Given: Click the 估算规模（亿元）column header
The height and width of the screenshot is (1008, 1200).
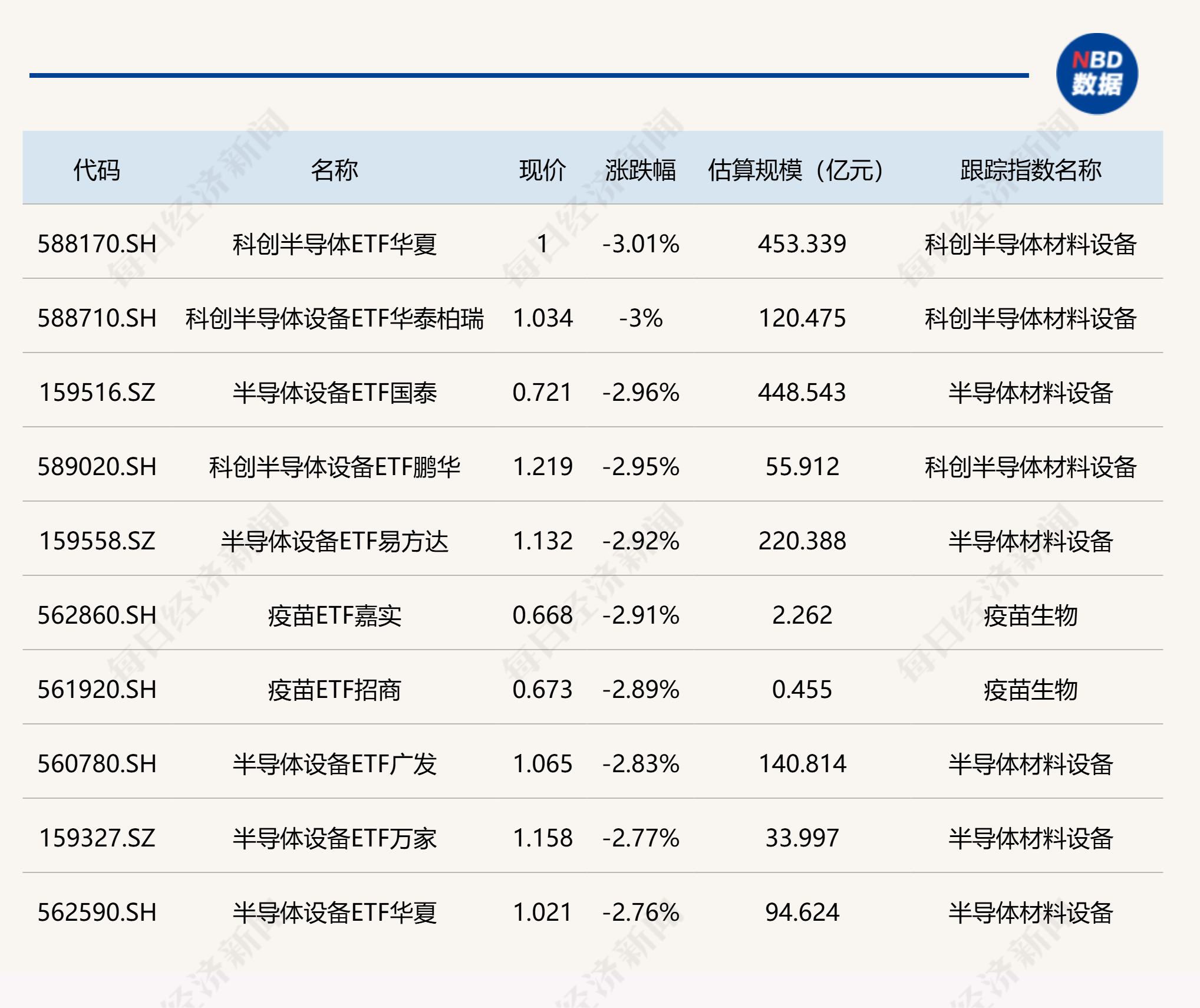Looking at the screenshot, I should (x=796, y=170).
